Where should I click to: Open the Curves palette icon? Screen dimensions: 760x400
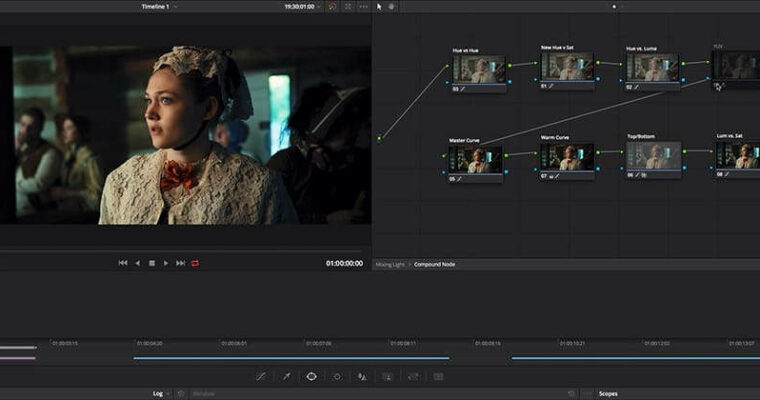pos(261,376)
